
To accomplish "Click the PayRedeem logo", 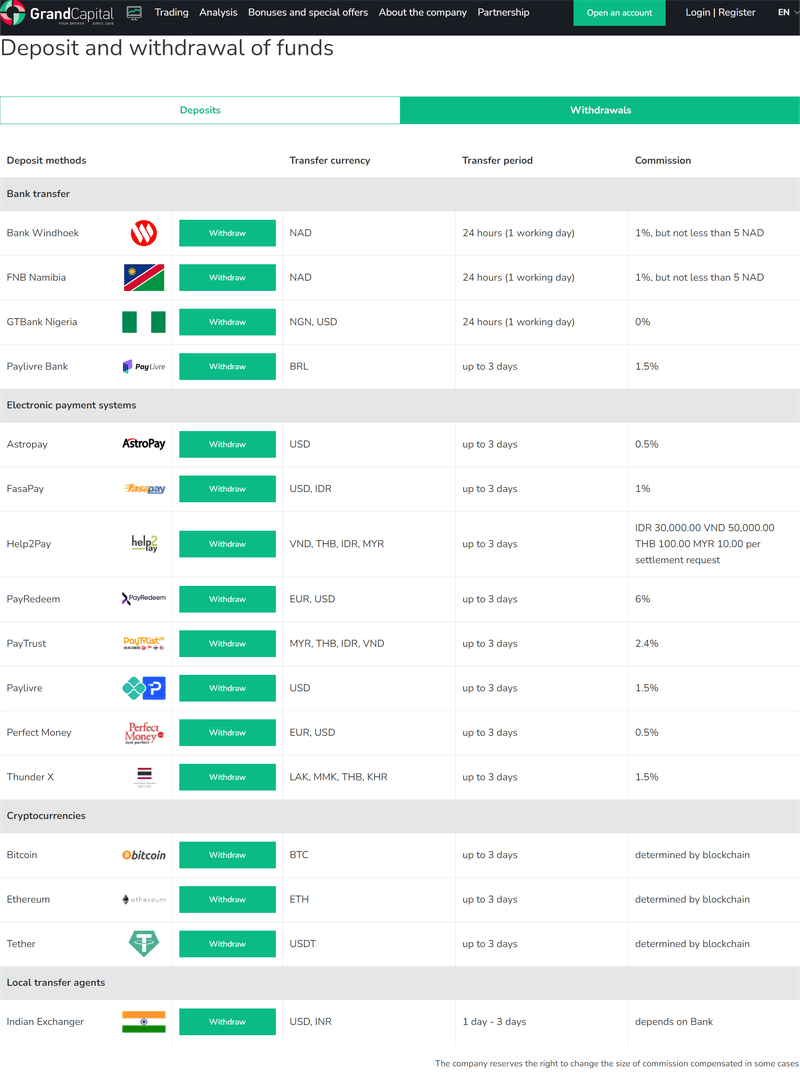I will [144, 598].
